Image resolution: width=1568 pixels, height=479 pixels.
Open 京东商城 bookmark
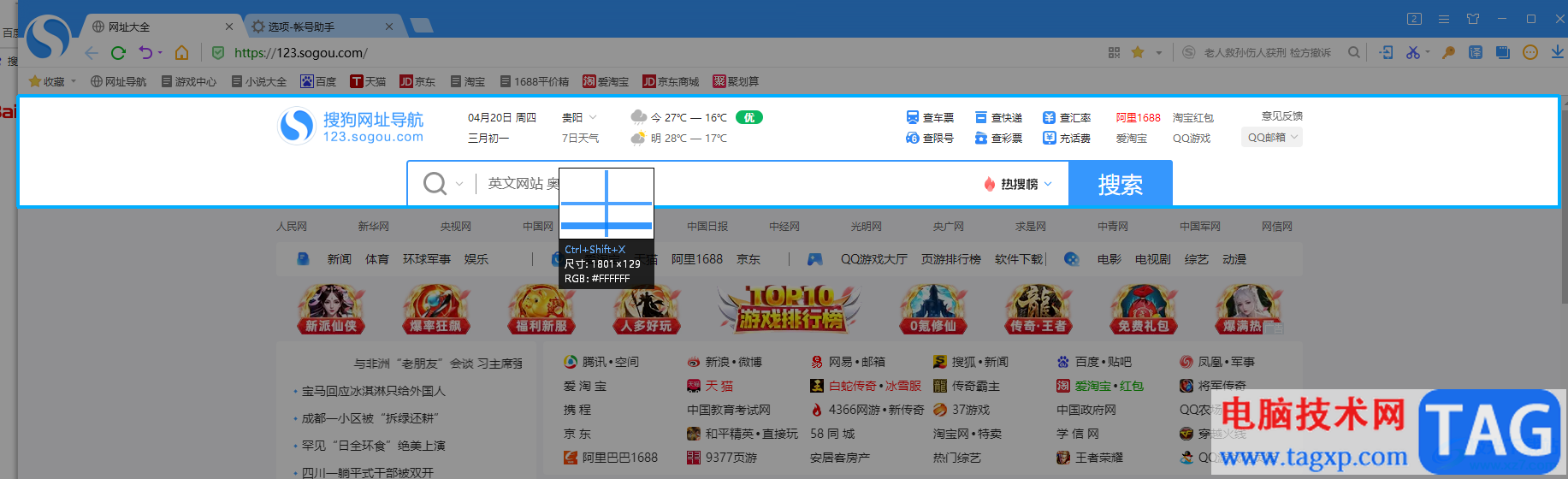point(671,81)
